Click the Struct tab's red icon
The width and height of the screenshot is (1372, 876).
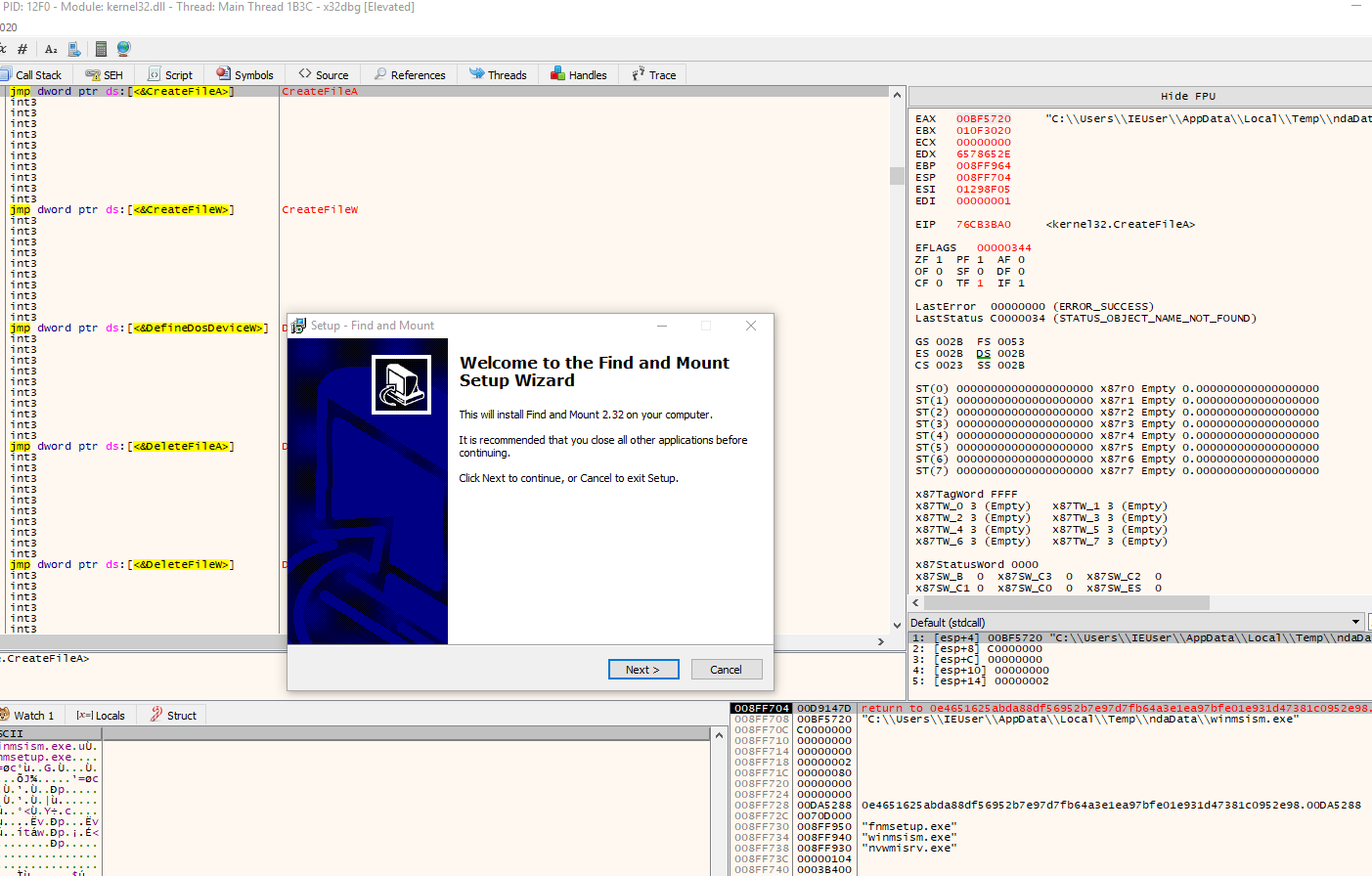156,715
